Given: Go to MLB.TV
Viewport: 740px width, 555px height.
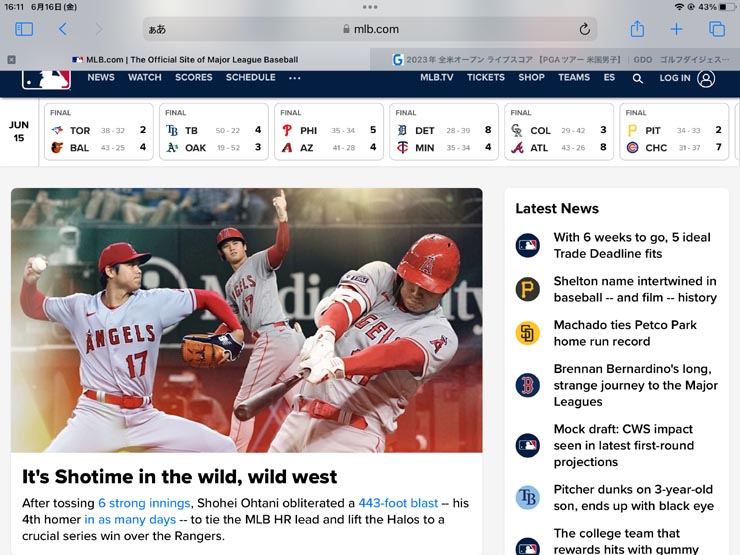Looking at the screenshot, I should click(x=437, y=77).
